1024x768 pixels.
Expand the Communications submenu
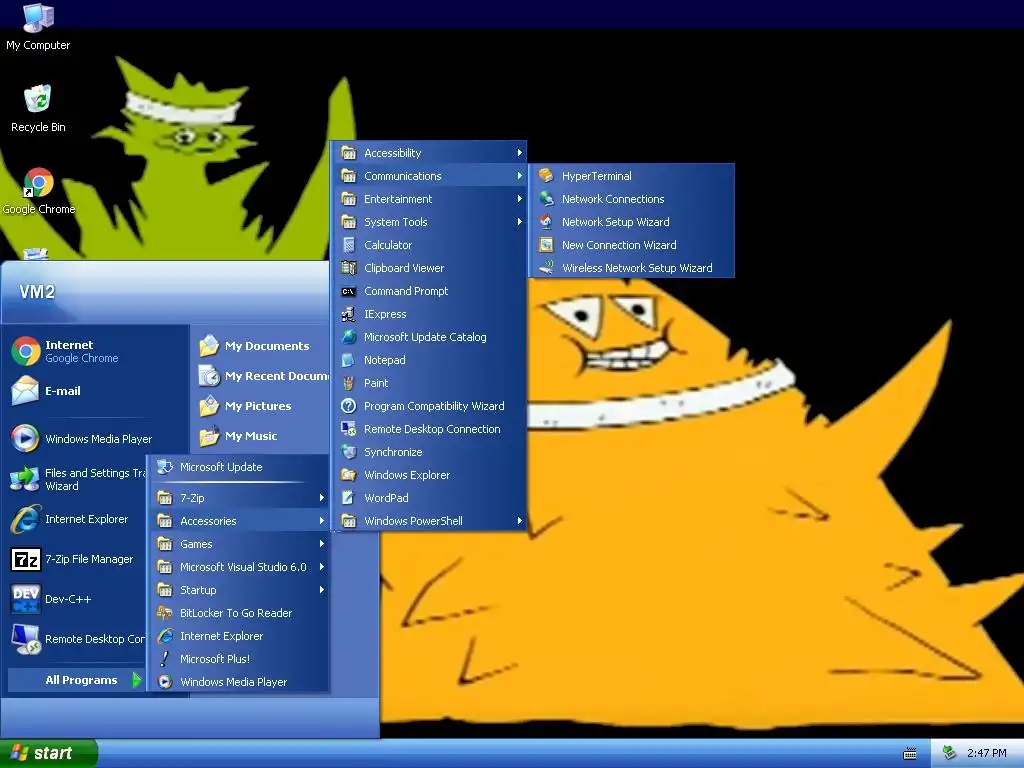430,176
